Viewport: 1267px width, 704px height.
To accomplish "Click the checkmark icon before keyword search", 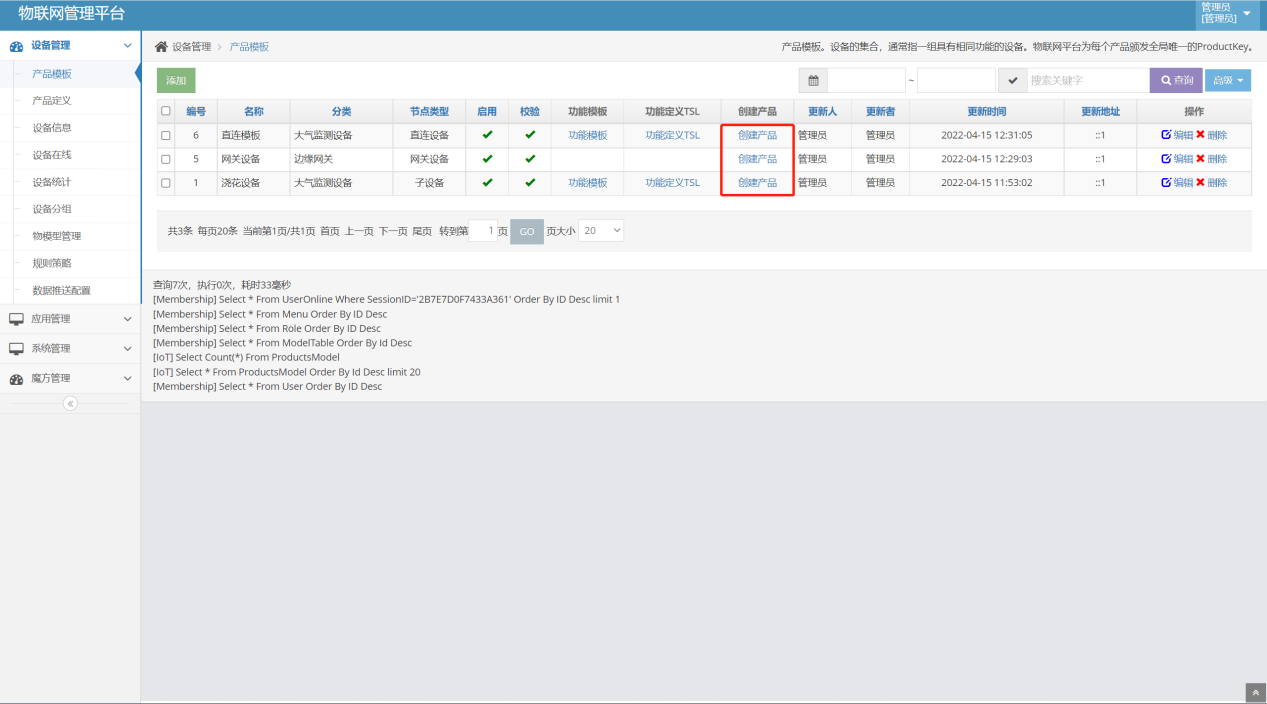I will 1013,81.
